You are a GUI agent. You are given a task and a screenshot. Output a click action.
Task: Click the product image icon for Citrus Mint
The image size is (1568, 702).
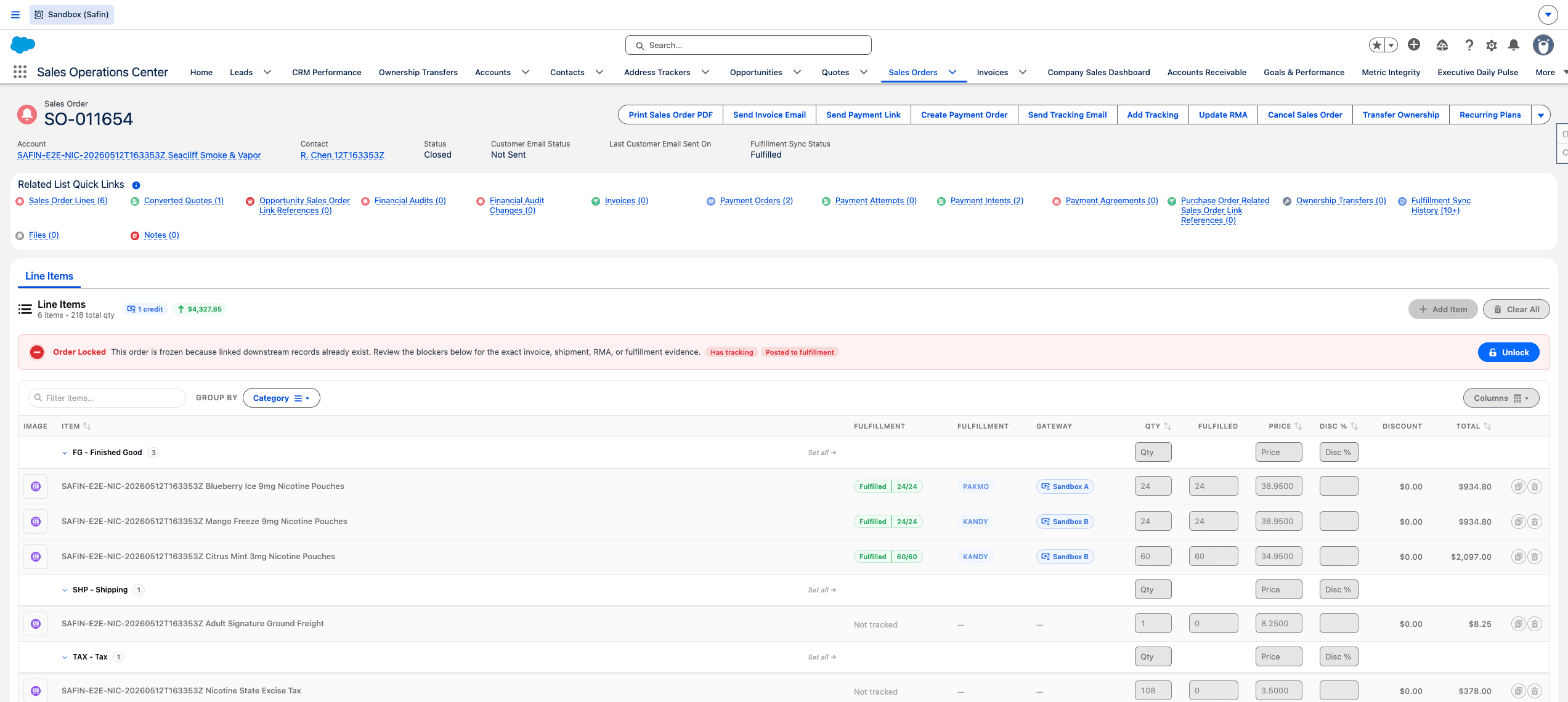36,557
